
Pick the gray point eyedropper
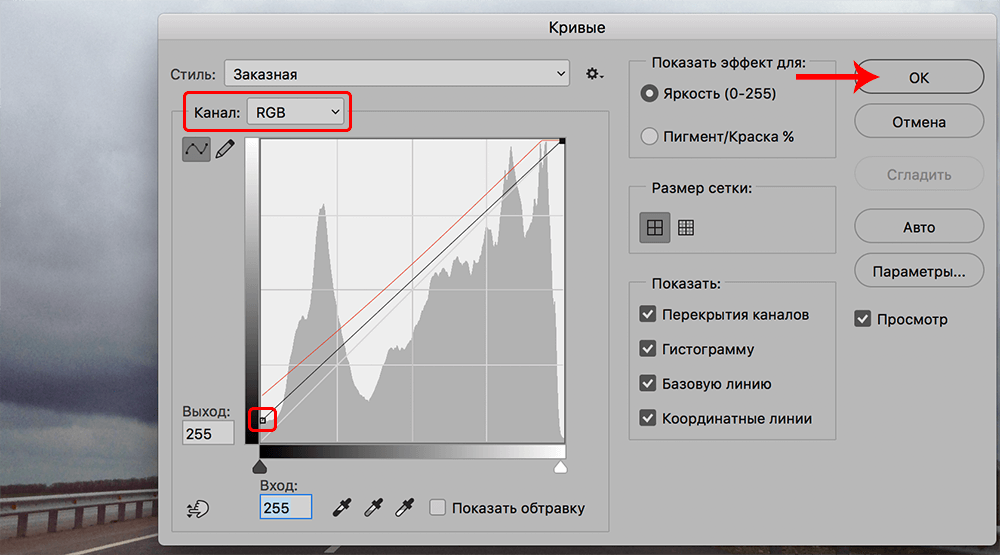[x=374, y=508]
